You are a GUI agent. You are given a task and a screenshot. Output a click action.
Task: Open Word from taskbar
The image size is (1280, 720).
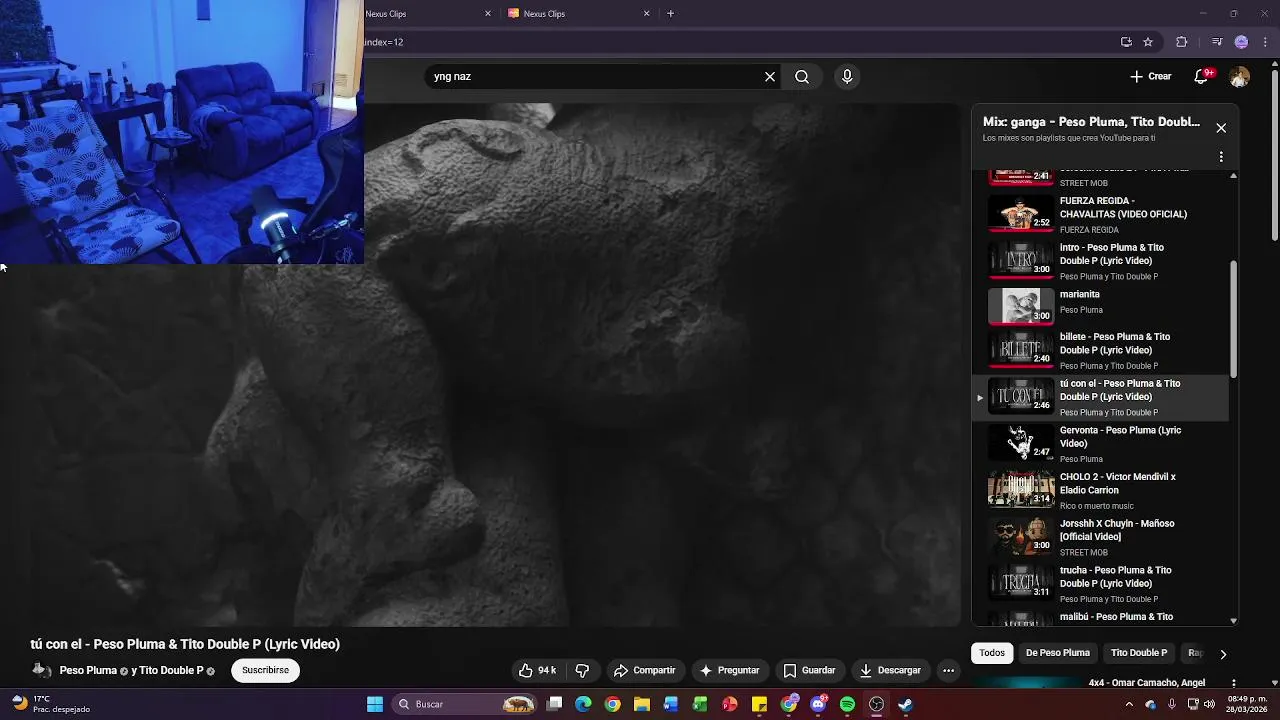pos(671,704)
